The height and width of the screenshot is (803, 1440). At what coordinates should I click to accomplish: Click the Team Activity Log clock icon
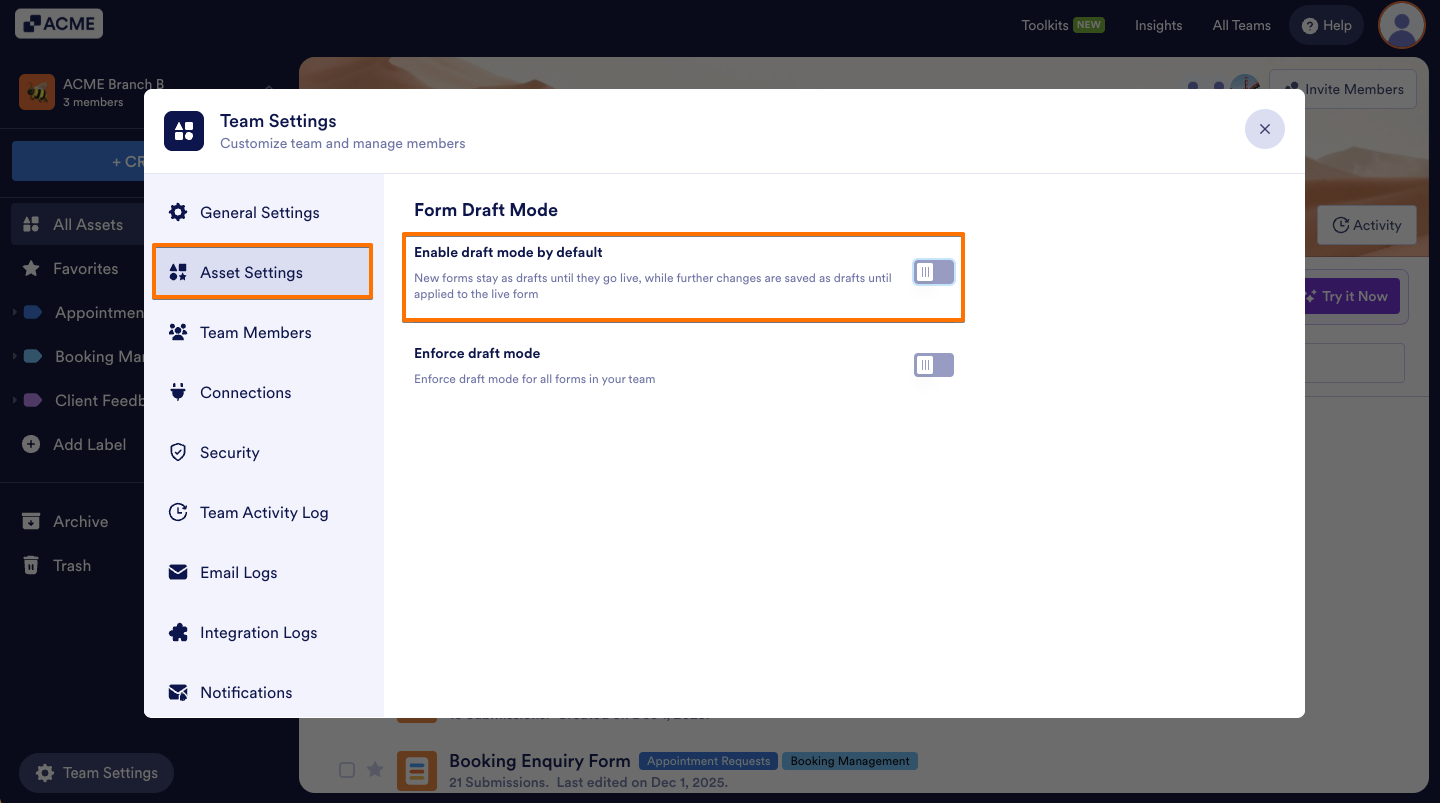pos(178,512)
